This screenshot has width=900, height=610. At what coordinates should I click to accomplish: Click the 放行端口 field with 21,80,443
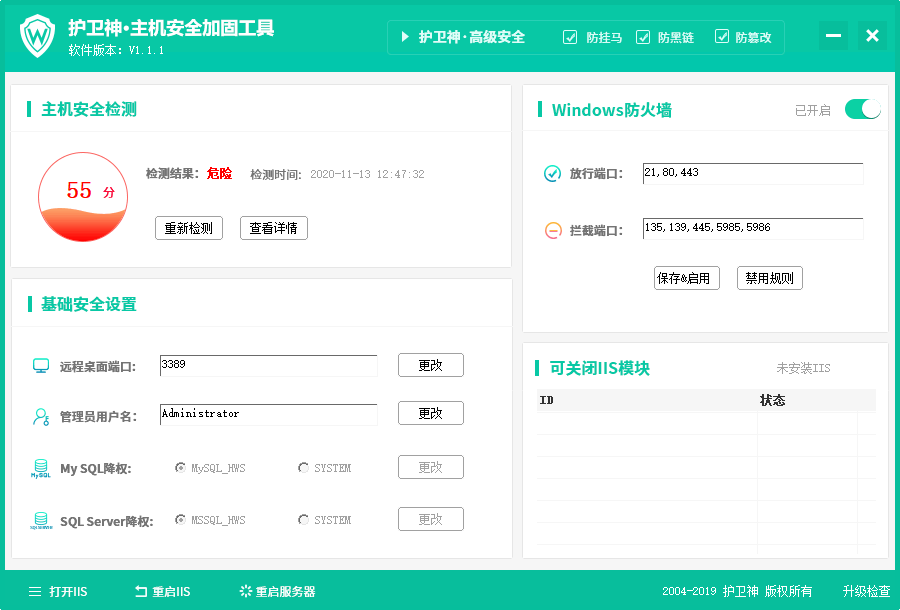point(753,173)
